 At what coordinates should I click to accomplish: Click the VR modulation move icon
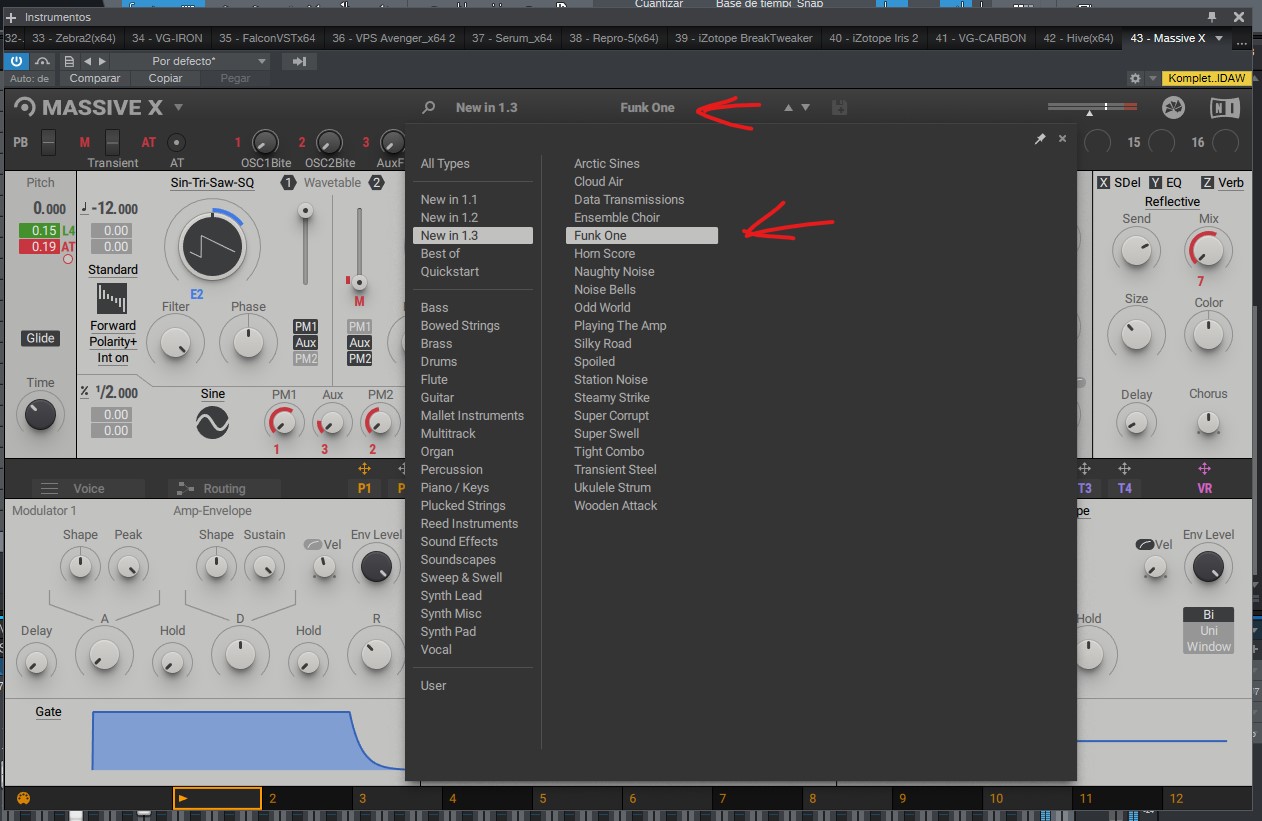tap(1204, 469)
